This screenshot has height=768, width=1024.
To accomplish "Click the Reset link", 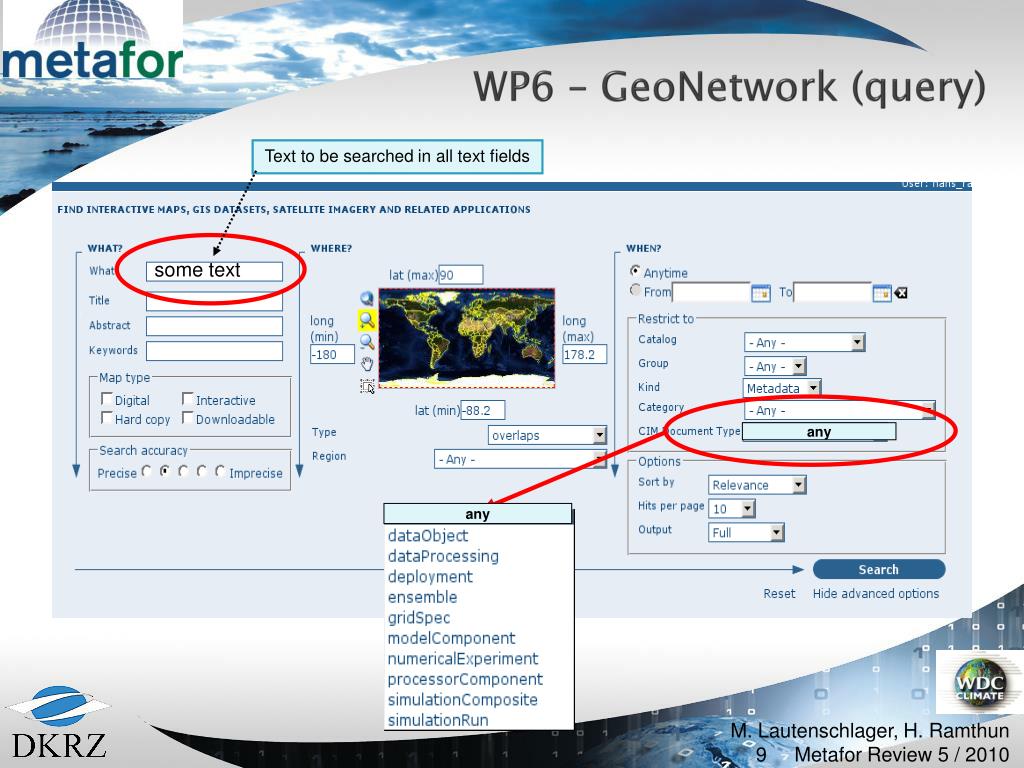I will point(779,594).
